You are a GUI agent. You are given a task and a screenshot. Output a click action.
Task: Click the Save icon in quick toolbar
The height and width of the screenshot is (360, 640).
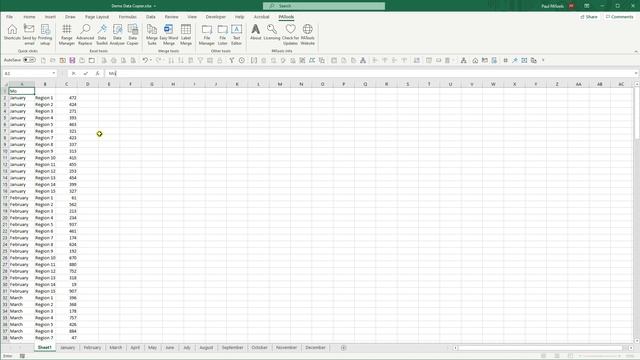pos(72,60)
